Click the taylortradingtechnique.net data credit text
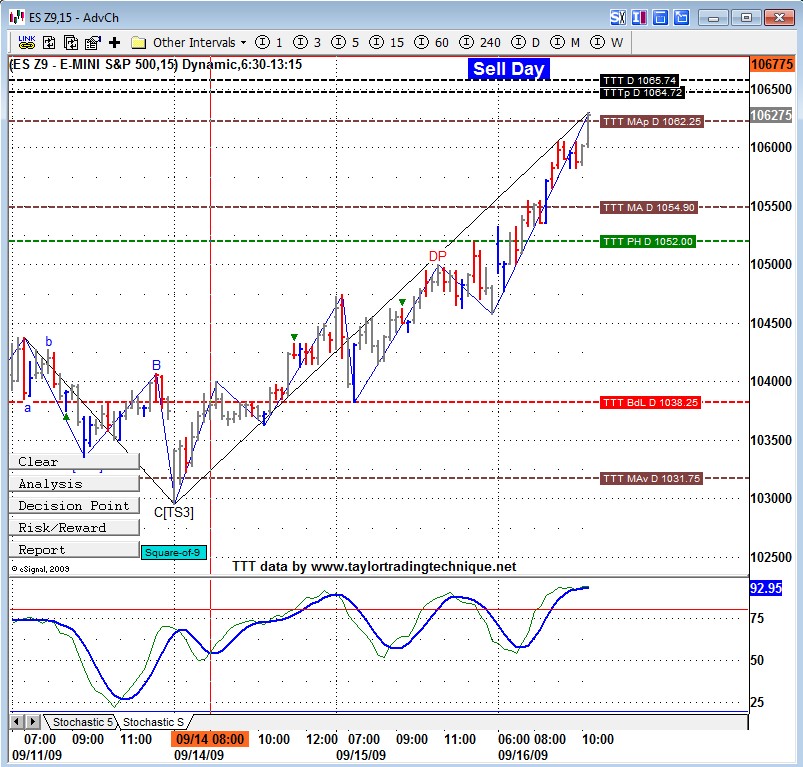Image resolution: width=803 pixels, height=767 pixels. (374, 566)
